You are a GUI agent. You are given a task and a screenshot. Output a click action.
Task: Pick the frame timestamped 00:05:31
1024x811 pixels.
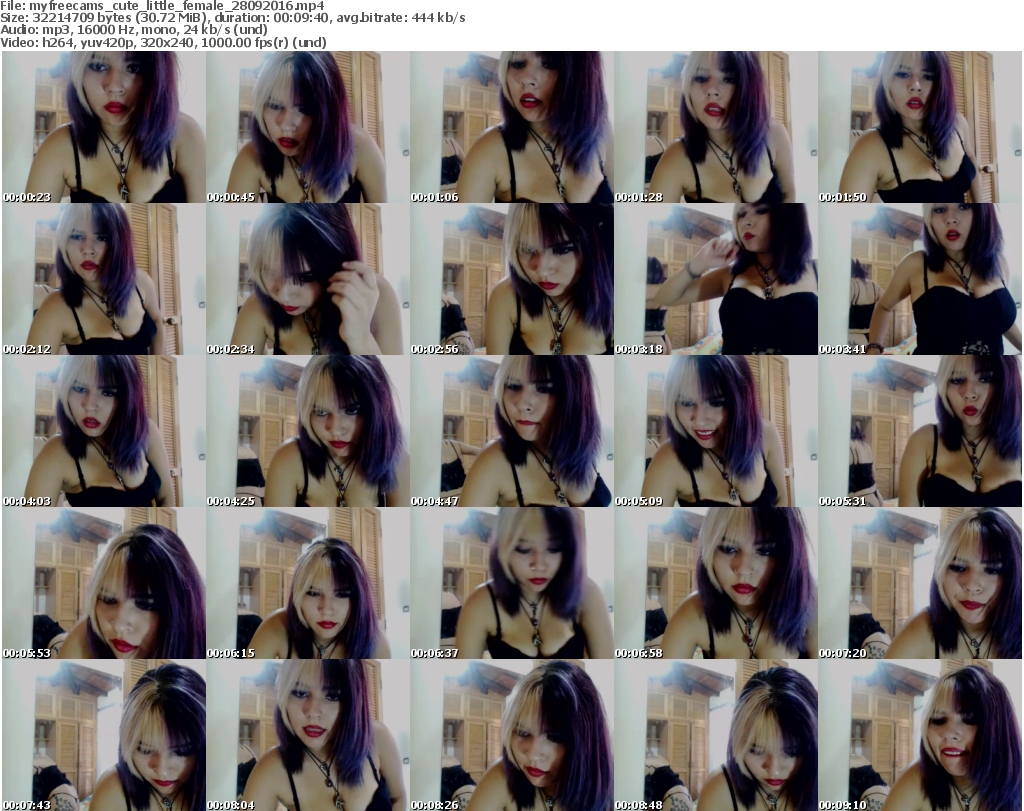click(920, 431)
